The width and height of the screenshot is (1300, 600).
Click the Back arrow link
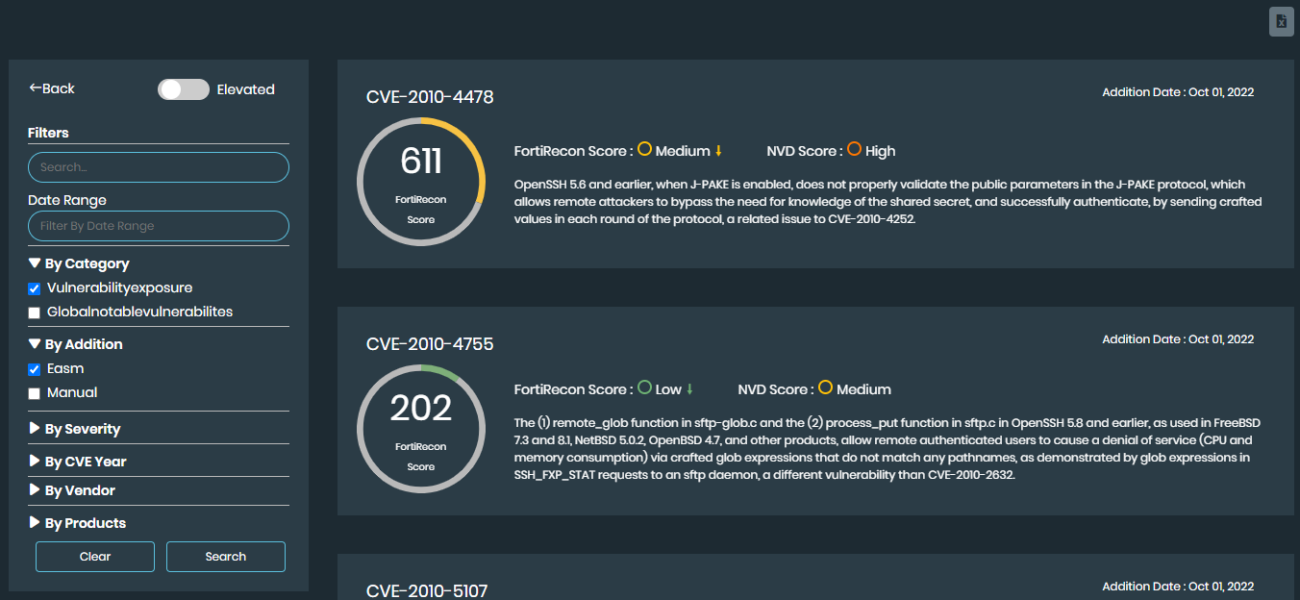point(52,89)
